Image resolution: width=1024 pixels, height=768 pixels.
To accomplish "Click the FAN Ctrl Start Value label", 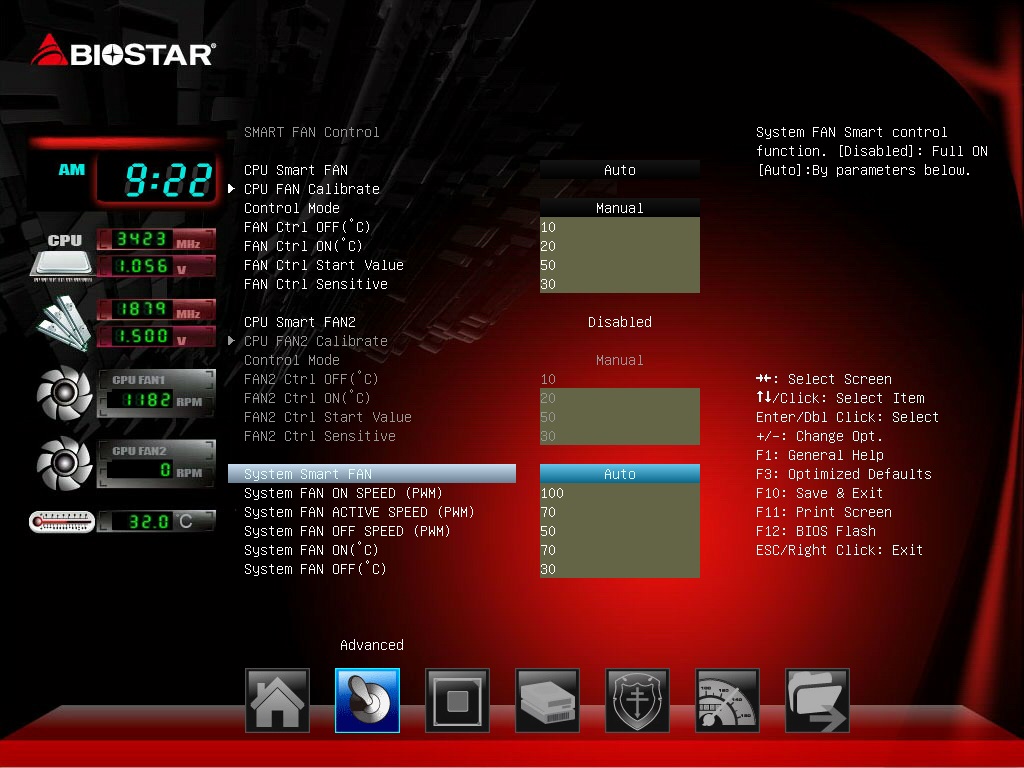I will tap(323, 265).
